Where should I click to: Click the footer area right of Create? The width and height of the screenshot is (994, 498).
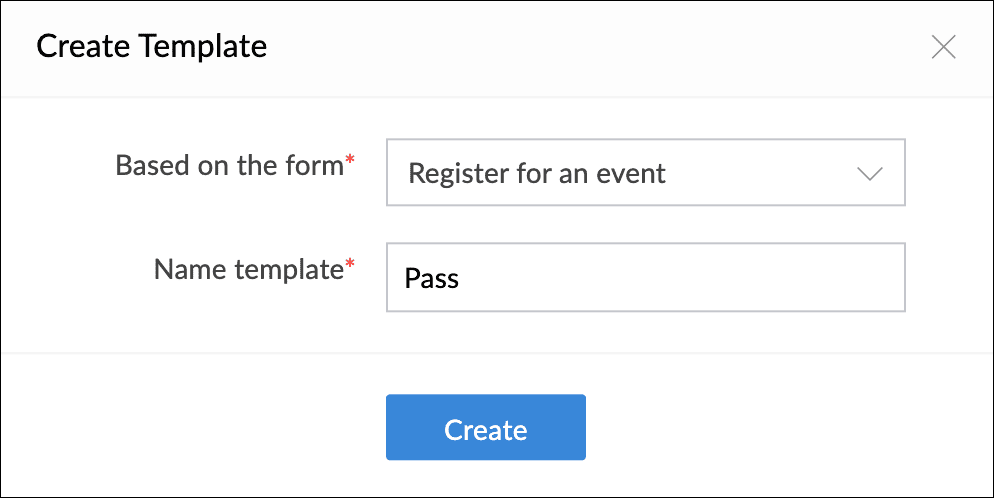780,428
